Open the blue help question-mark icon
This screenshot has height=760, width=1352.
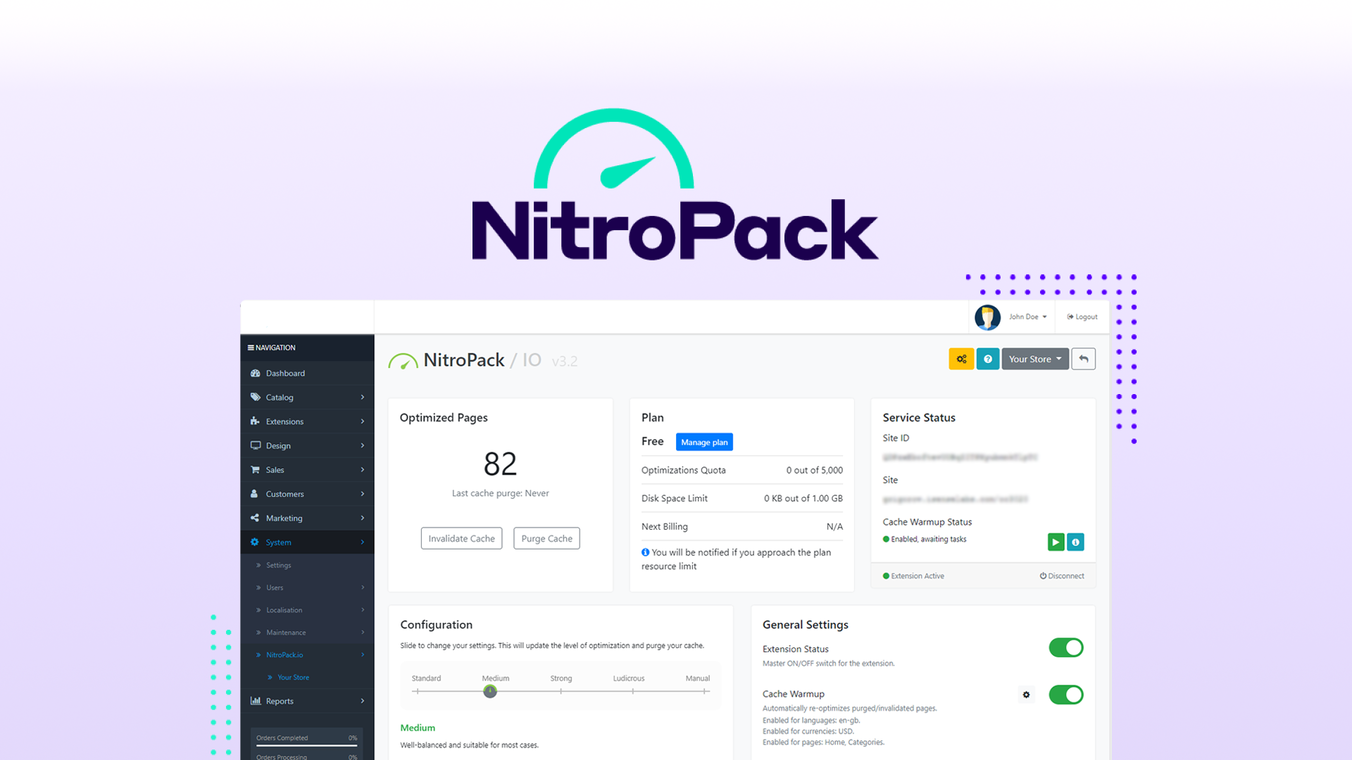point(988,358)
